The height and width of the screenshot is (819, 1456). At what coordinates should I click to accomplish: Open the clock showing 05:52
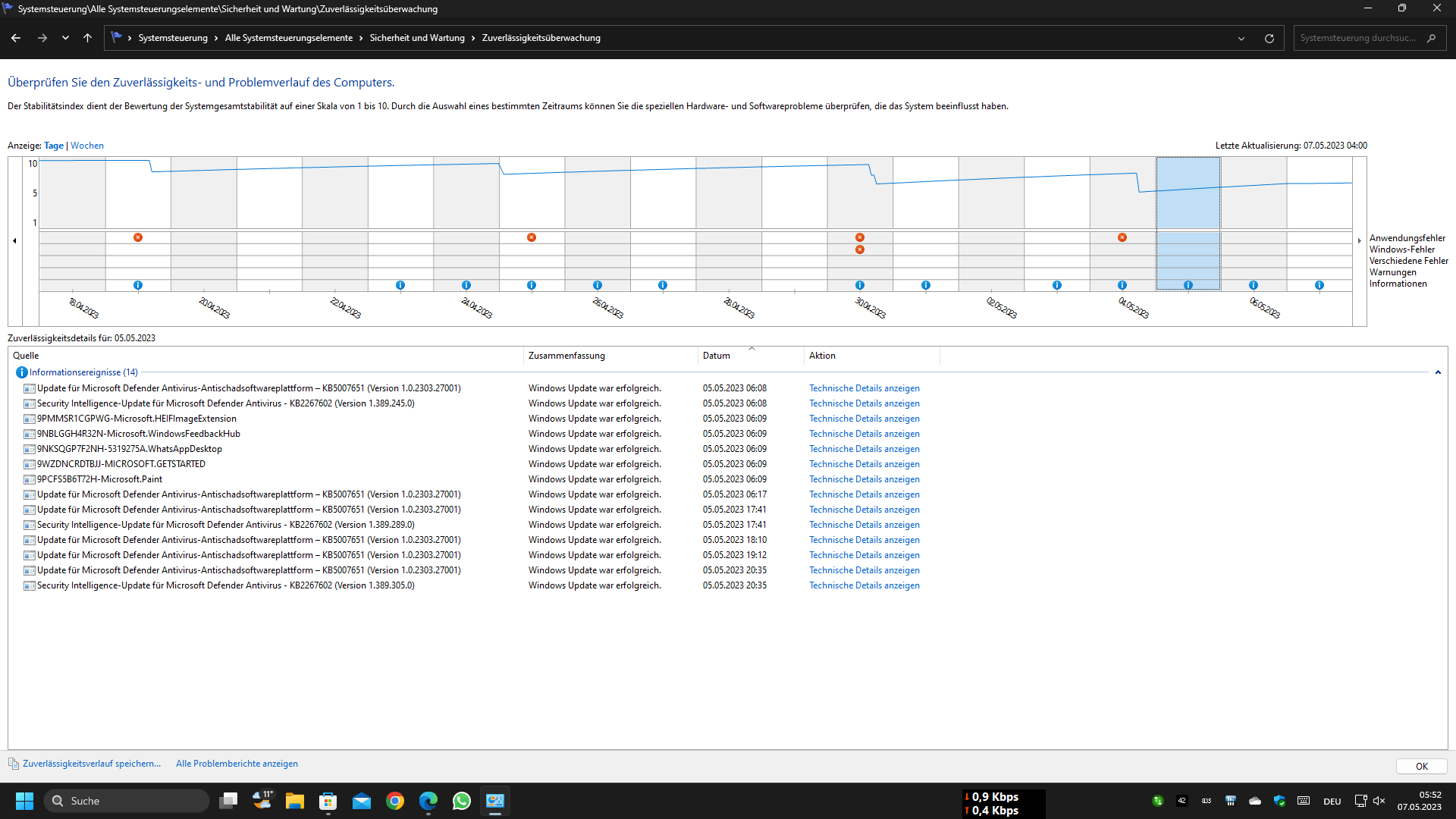(x=1420, y=801)
